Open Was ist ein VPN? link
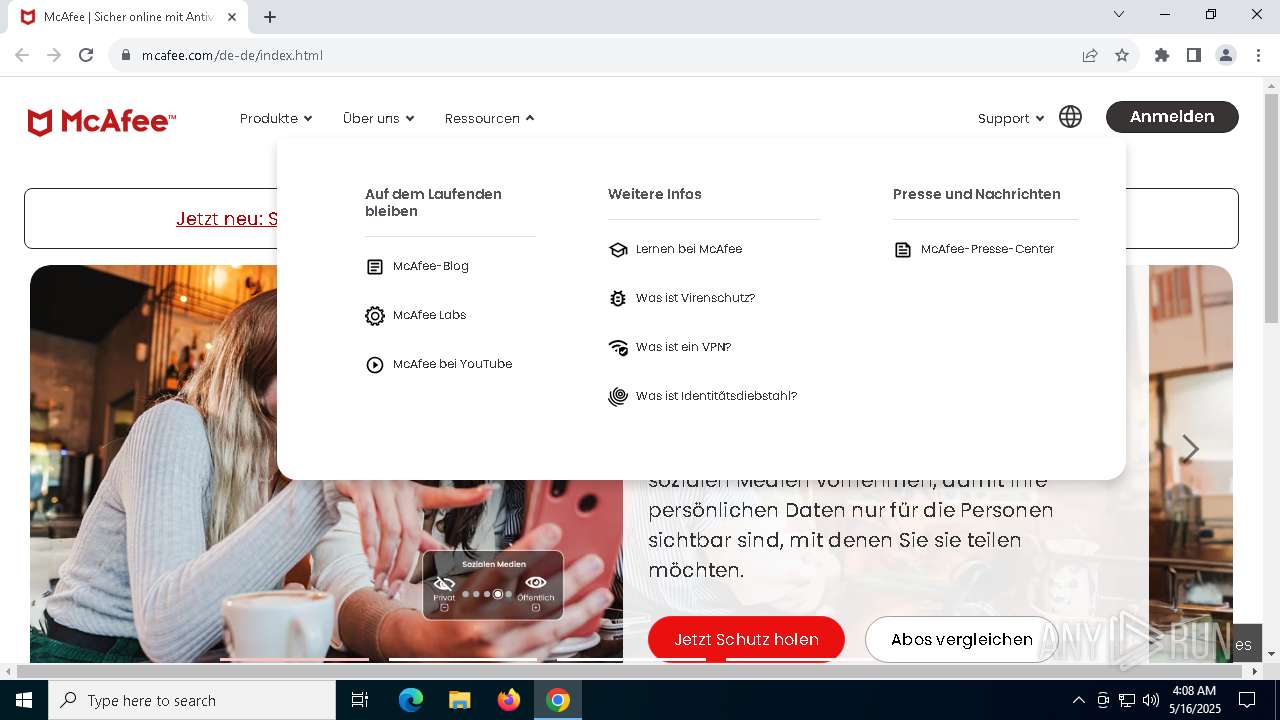Screen dimensions: 1280x720 pos(684,347)
